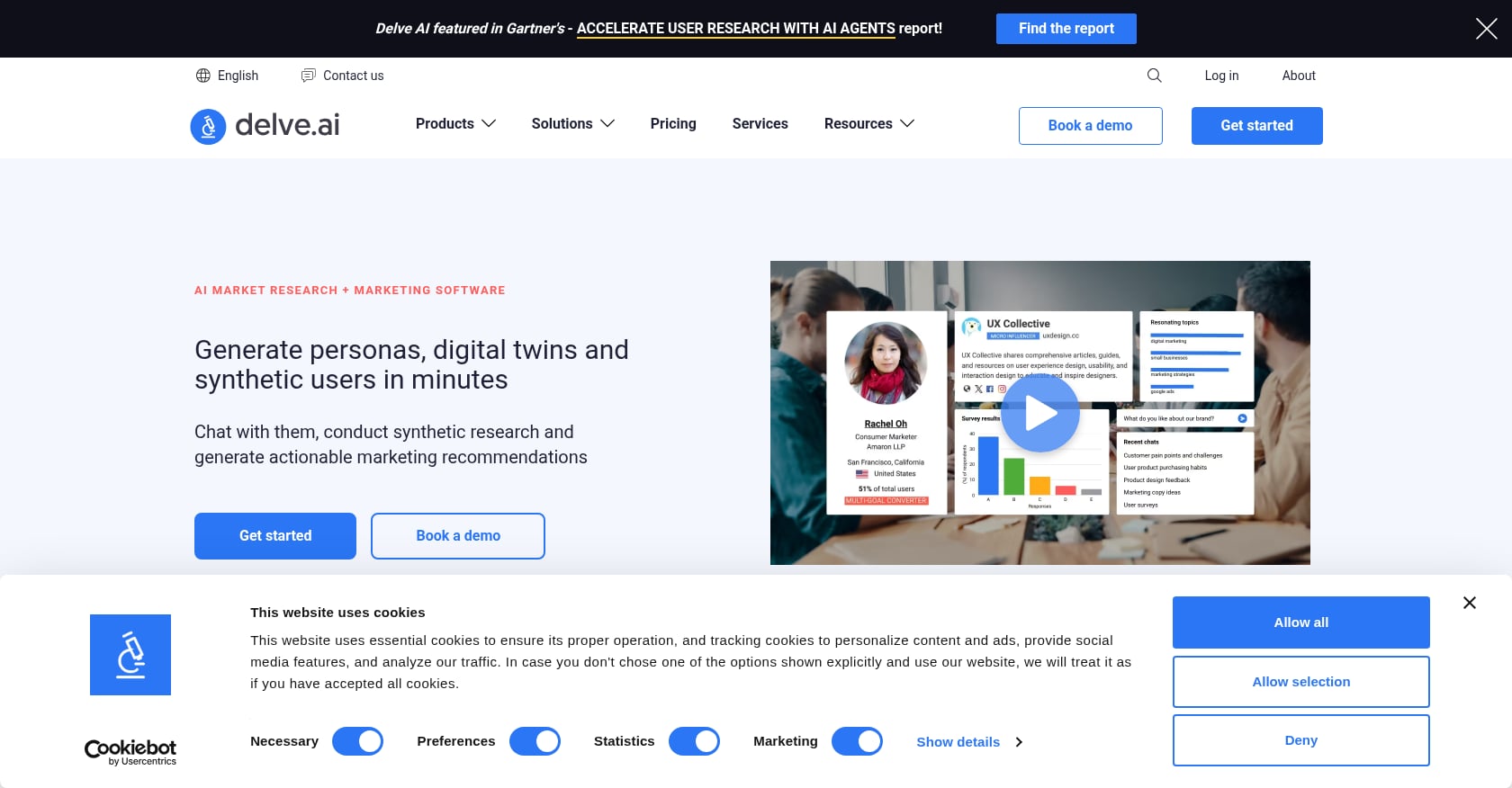Toggle the Necessary cookies switch
Image resolution: width=1512 pixels, height=788 pixels.
(358, 741)
